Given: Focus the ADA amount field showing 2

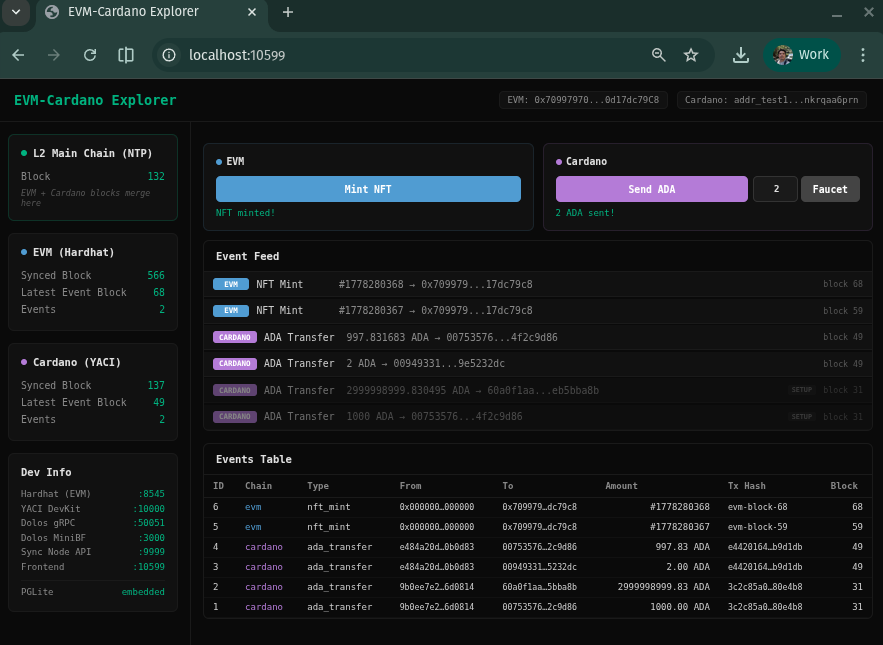Looking at the screenshot, I should 775,189.
